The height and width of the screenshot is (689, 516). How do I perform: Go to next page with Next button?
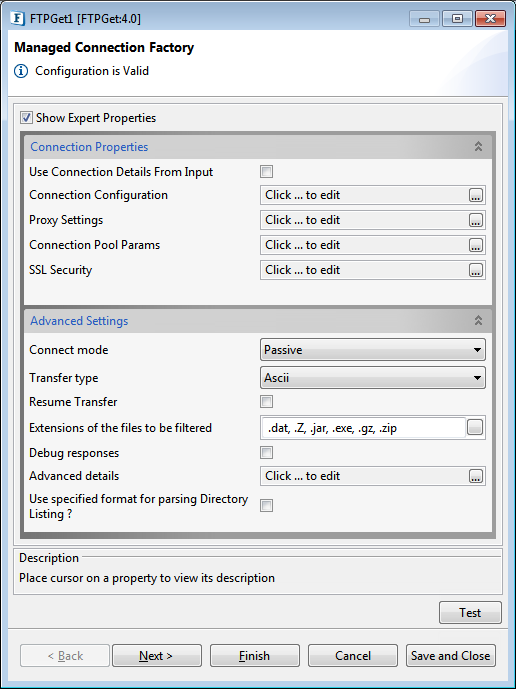157,656
